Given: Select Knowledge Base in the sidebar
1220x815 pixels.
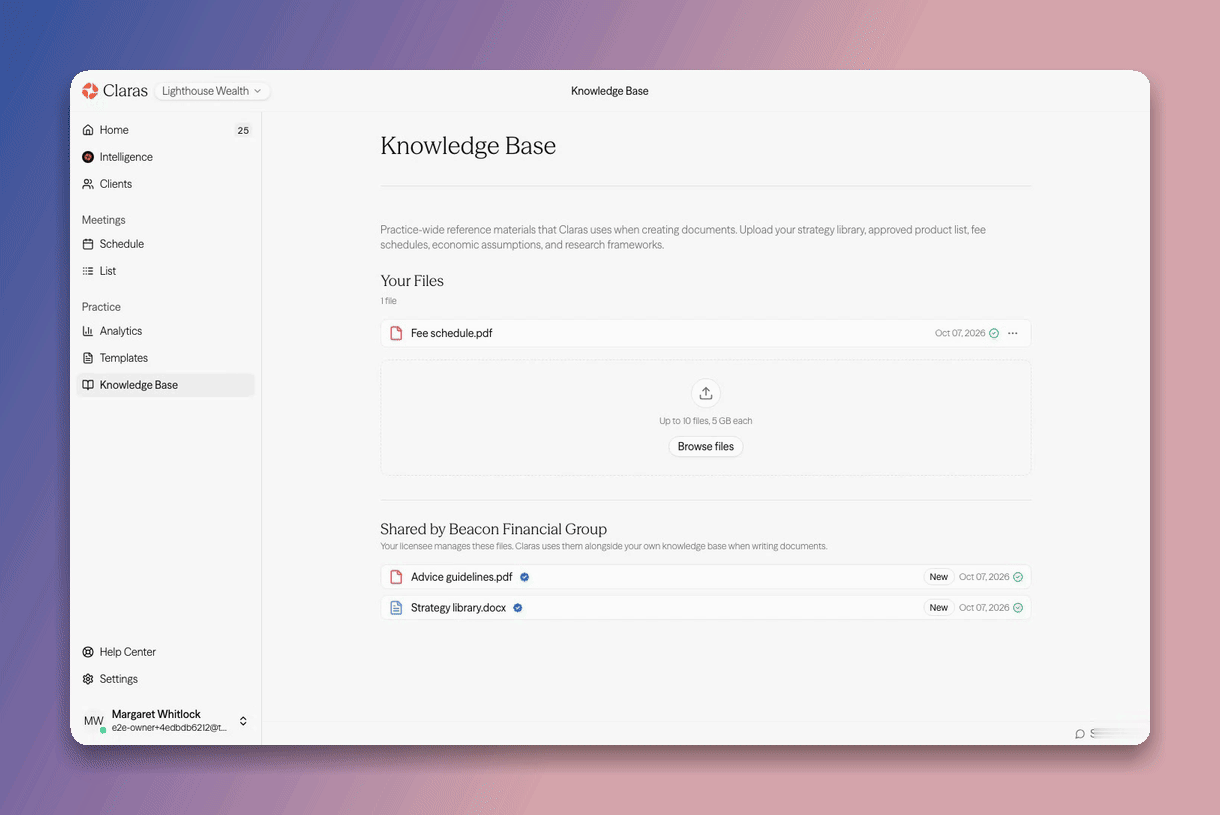Looking at the screenshot, I should (165, 385).
